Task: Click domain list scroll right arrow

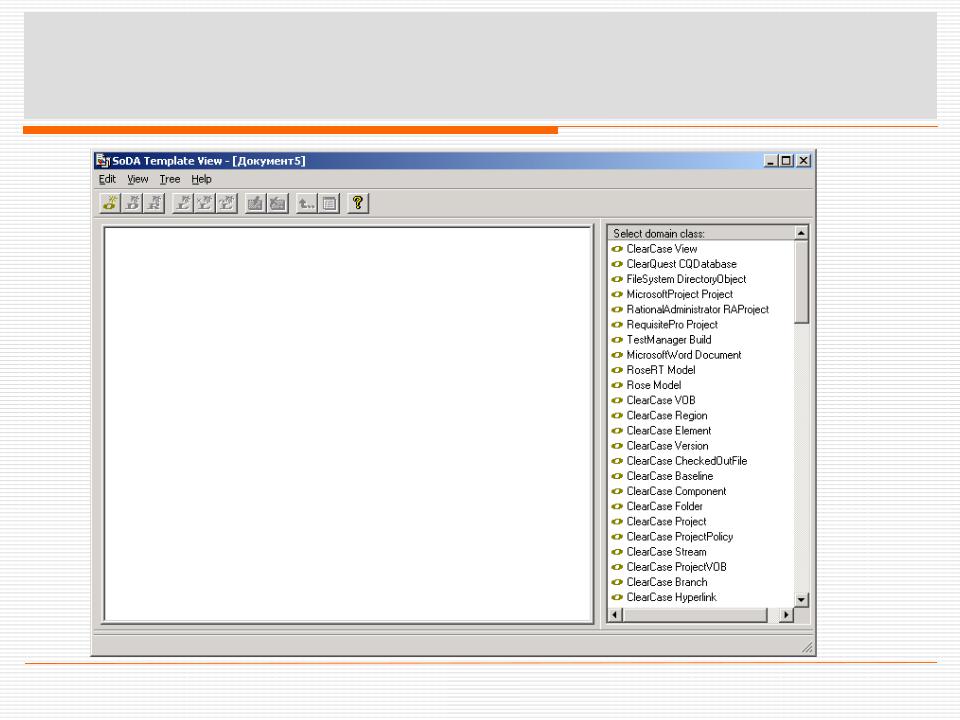Action: click(786, 615)
